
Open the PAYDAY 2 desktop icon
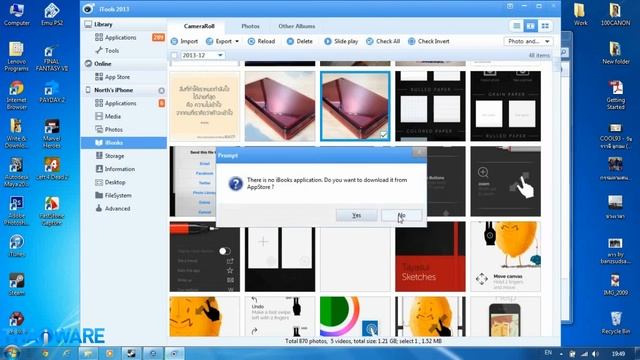tap(52, 92)
